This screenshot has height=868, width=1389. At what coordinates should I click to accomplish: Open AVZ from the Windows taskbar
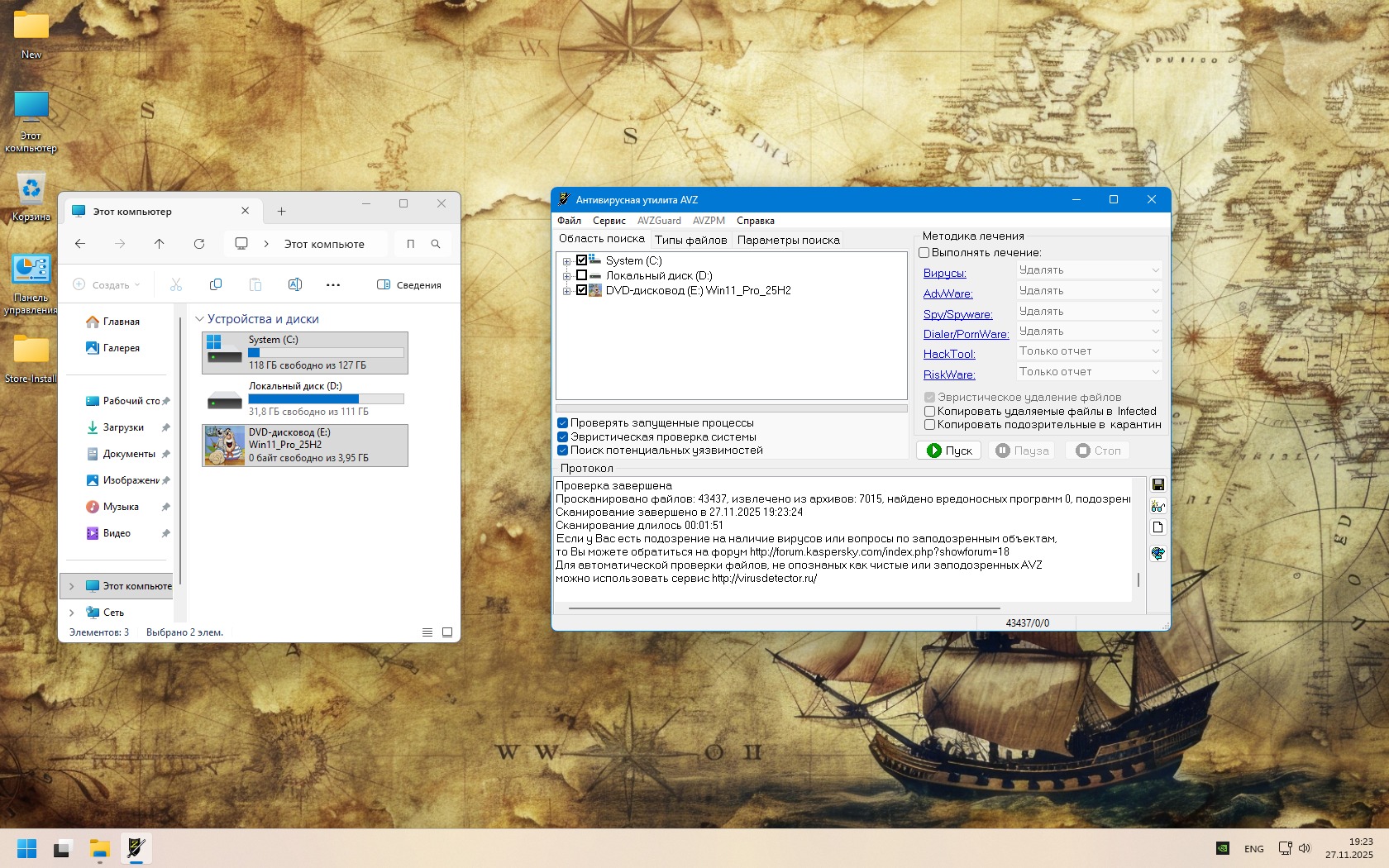pyautogui.click(x=136, y=848)
